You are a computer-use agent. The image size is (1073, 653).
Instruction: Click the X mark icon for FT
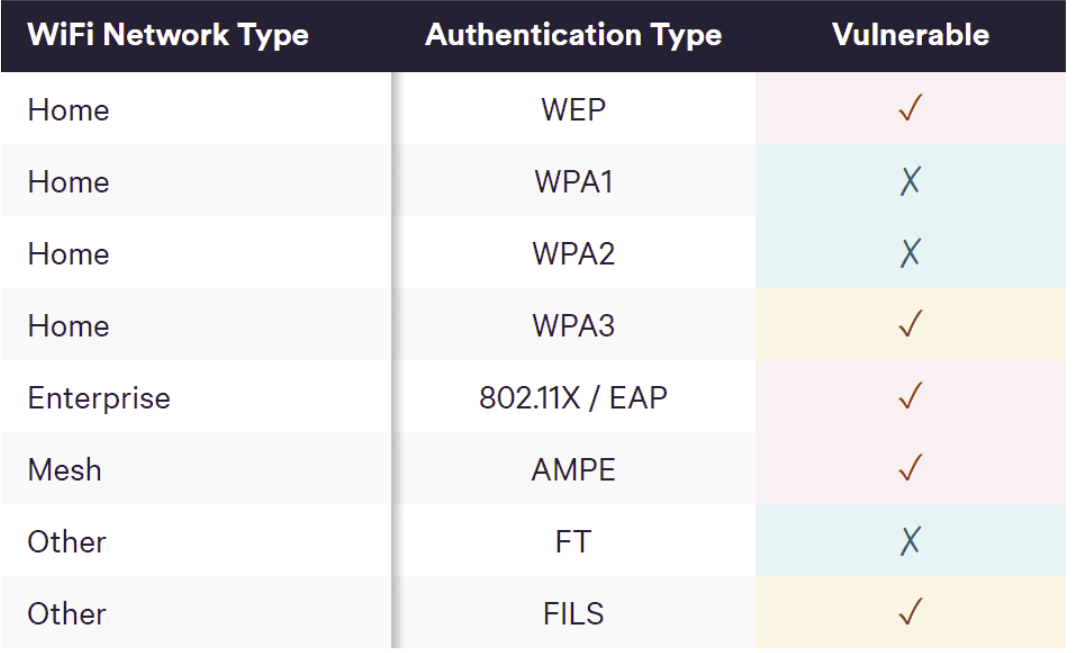click(910, 541)
